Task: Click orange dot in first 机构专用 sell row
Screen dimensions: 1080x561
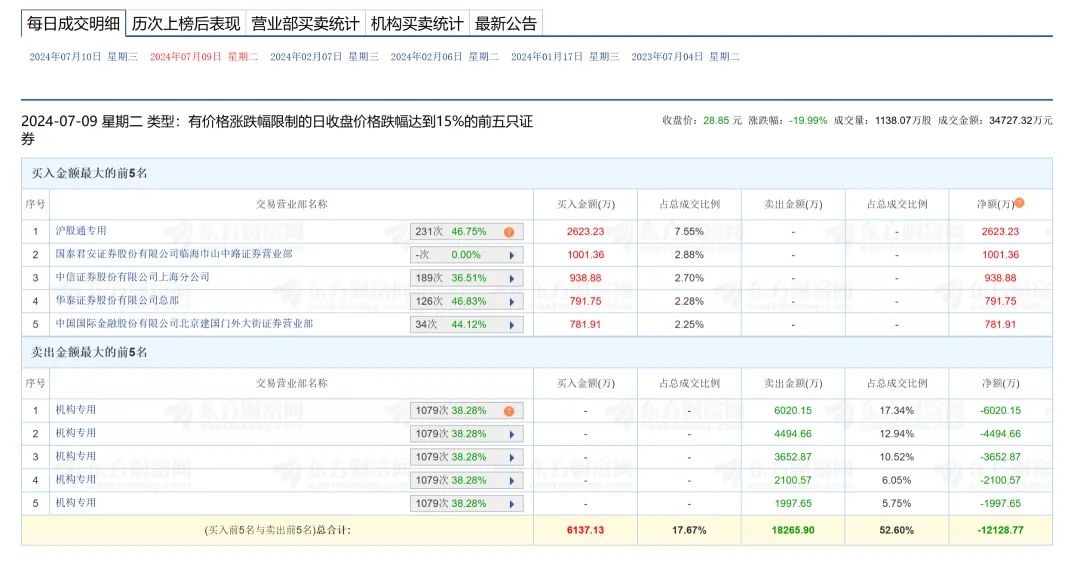Action: [509, 411]
